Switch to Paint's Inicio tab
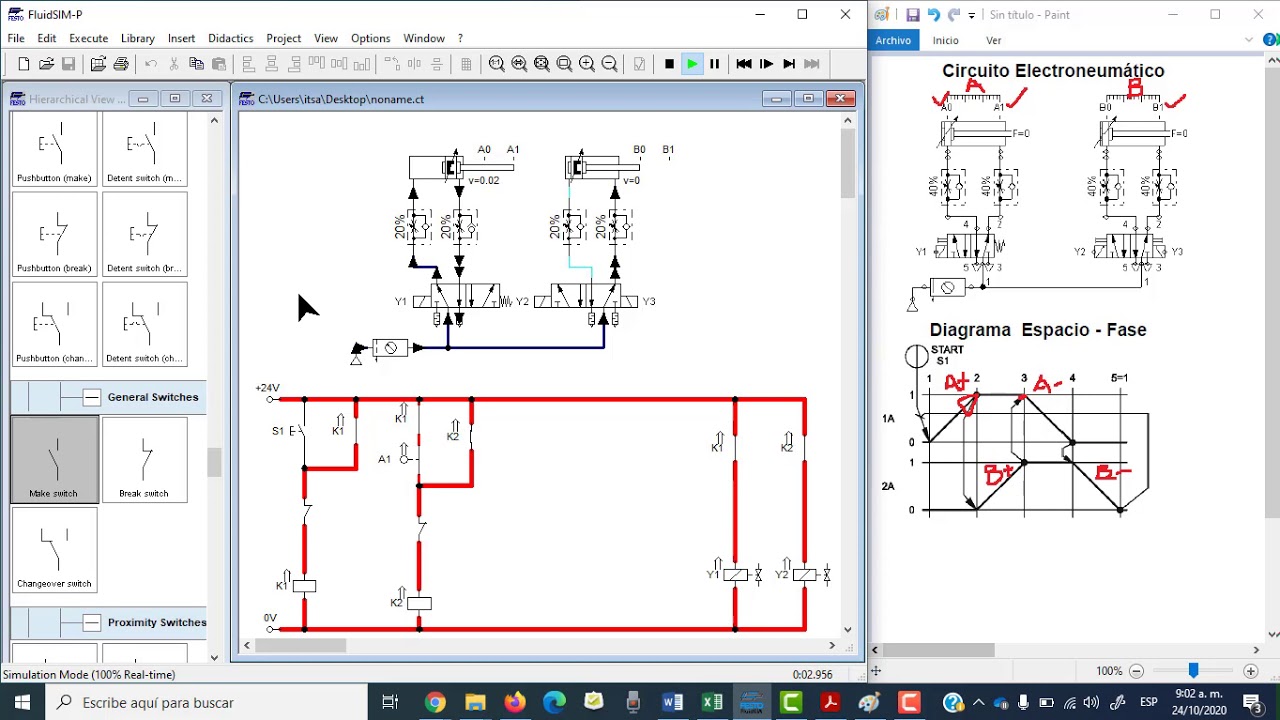The image size is (1280, 720). pos(945,40)
